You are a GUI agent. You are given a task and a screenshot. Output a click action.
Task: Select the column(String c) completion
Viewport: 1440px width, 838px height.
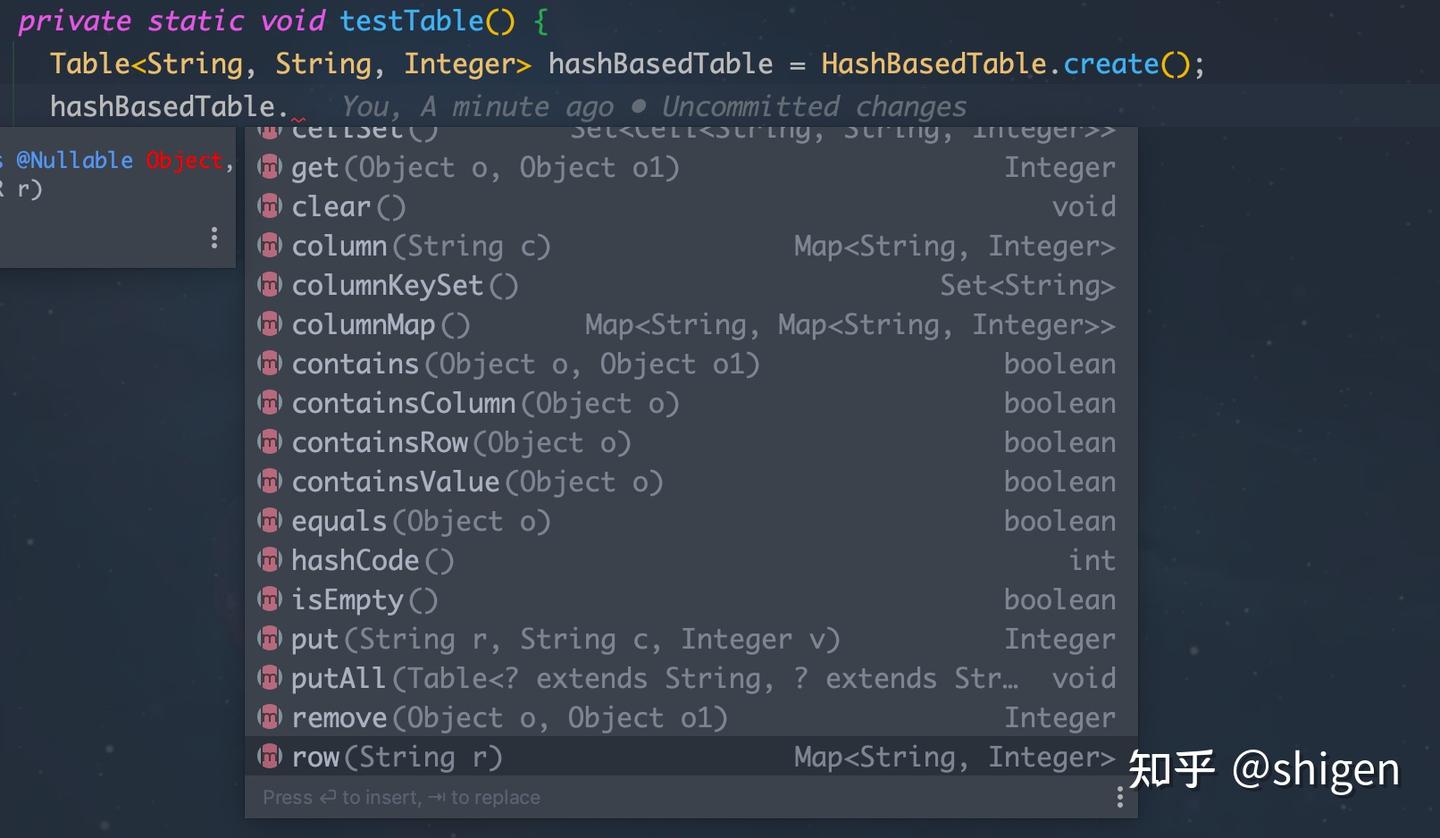click(420, 247)
